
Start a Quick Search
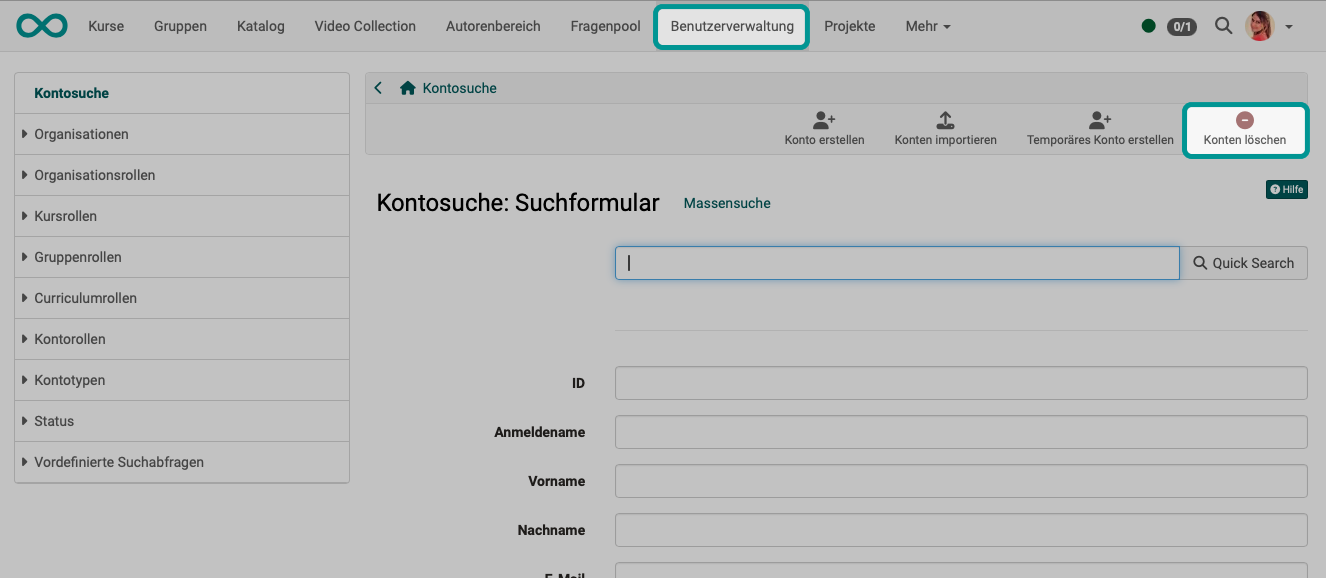coord(1243,262)
